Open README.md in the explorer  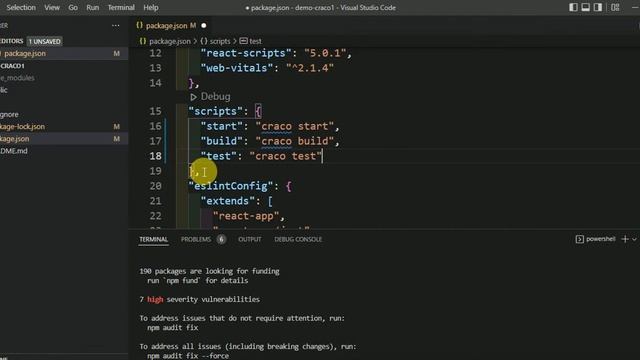tap(14, 151)
